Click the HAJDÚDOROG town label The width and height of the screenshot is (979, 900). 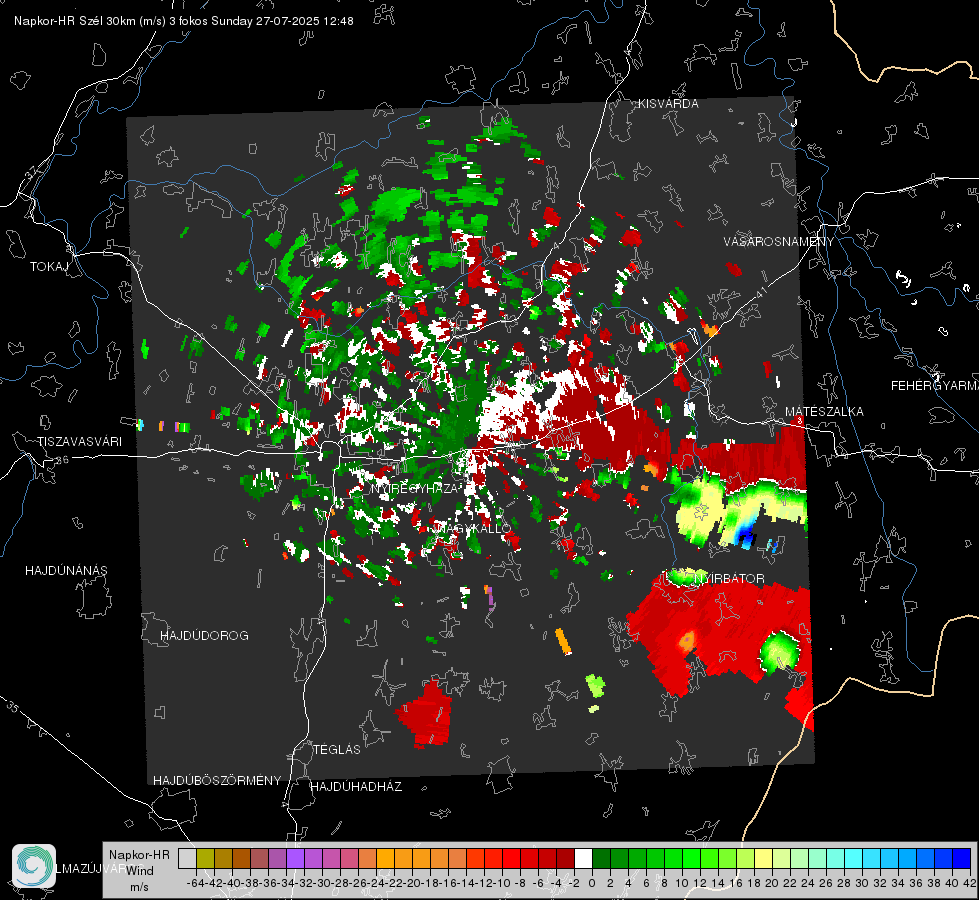click(204, 636)
